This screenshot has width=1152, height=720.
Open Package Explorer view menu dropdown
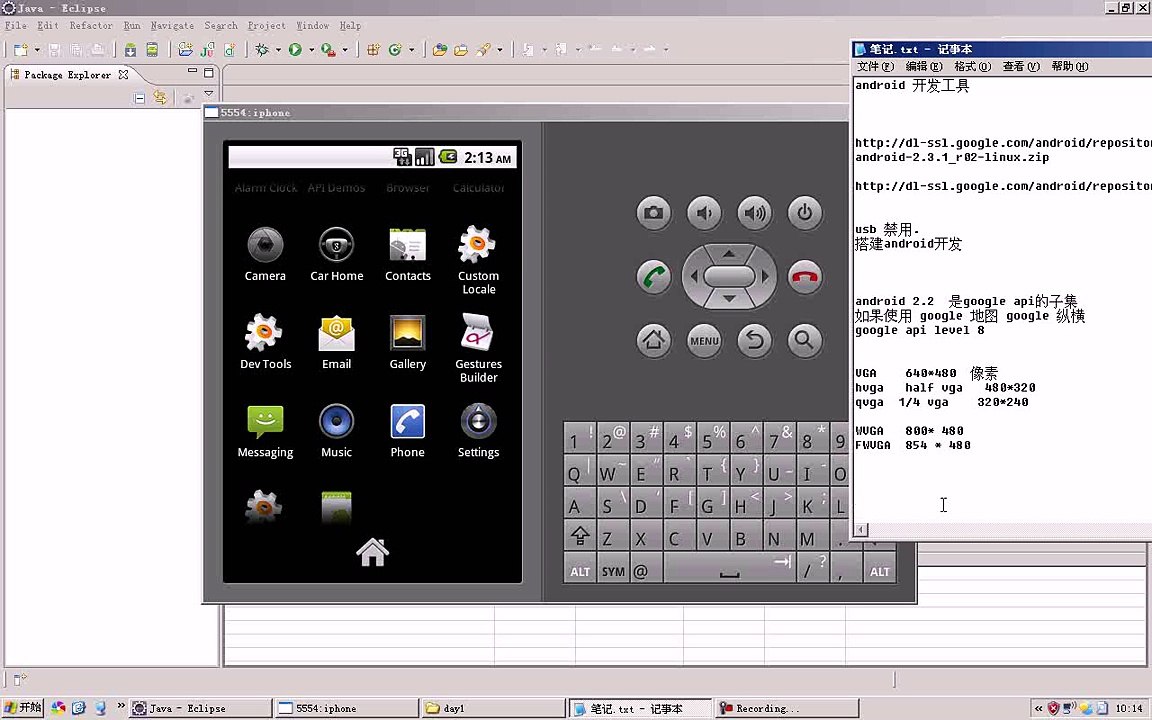[x=208, y=95]
